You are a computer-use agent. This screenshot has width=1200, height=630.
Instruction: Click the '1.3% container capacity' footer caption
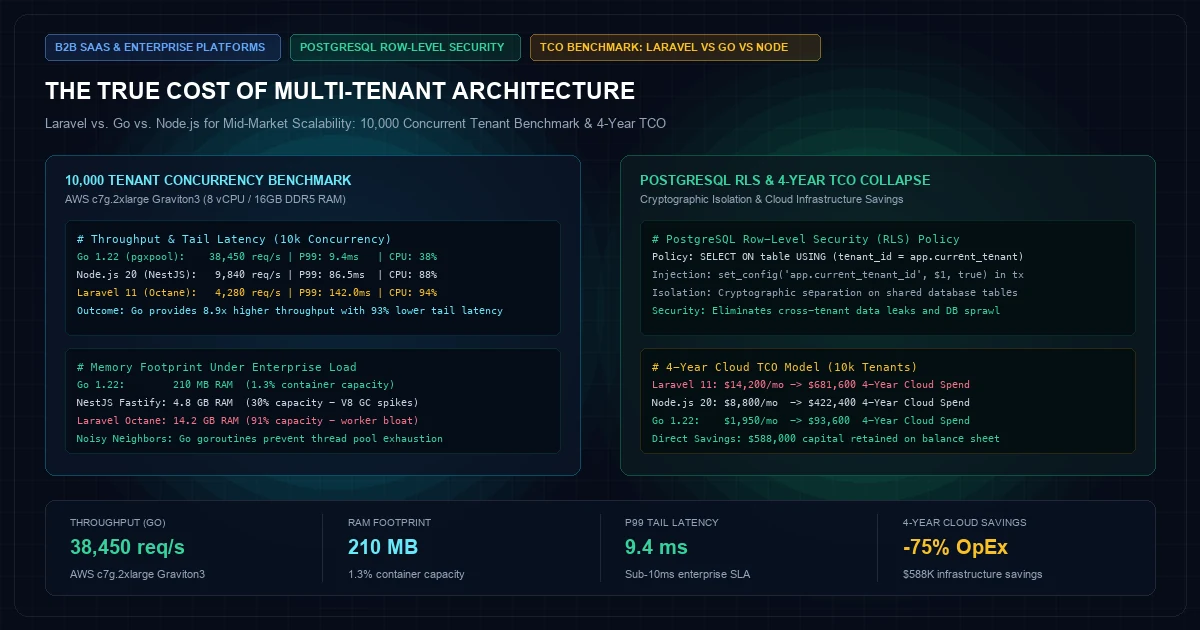(406, 575)
